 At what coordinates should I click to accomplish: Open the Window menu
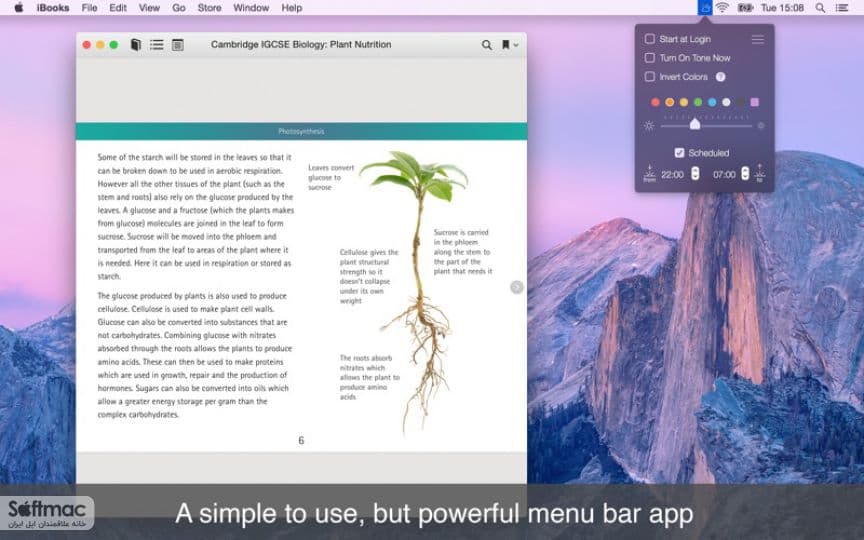251,8
